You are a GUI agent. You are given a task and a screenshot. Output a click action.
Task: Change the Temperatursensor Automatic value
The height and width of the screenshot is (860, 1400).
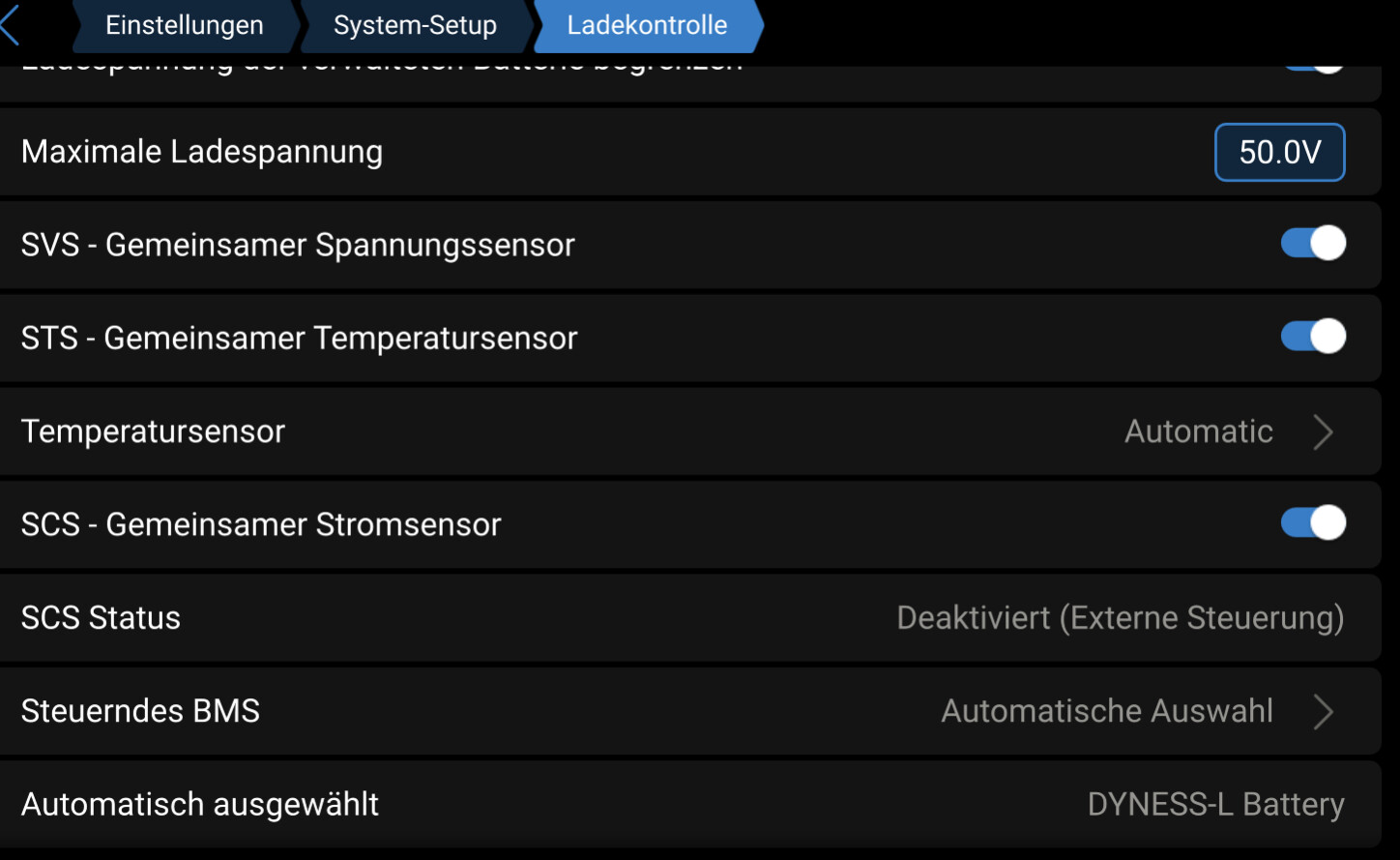point(1198,431)
